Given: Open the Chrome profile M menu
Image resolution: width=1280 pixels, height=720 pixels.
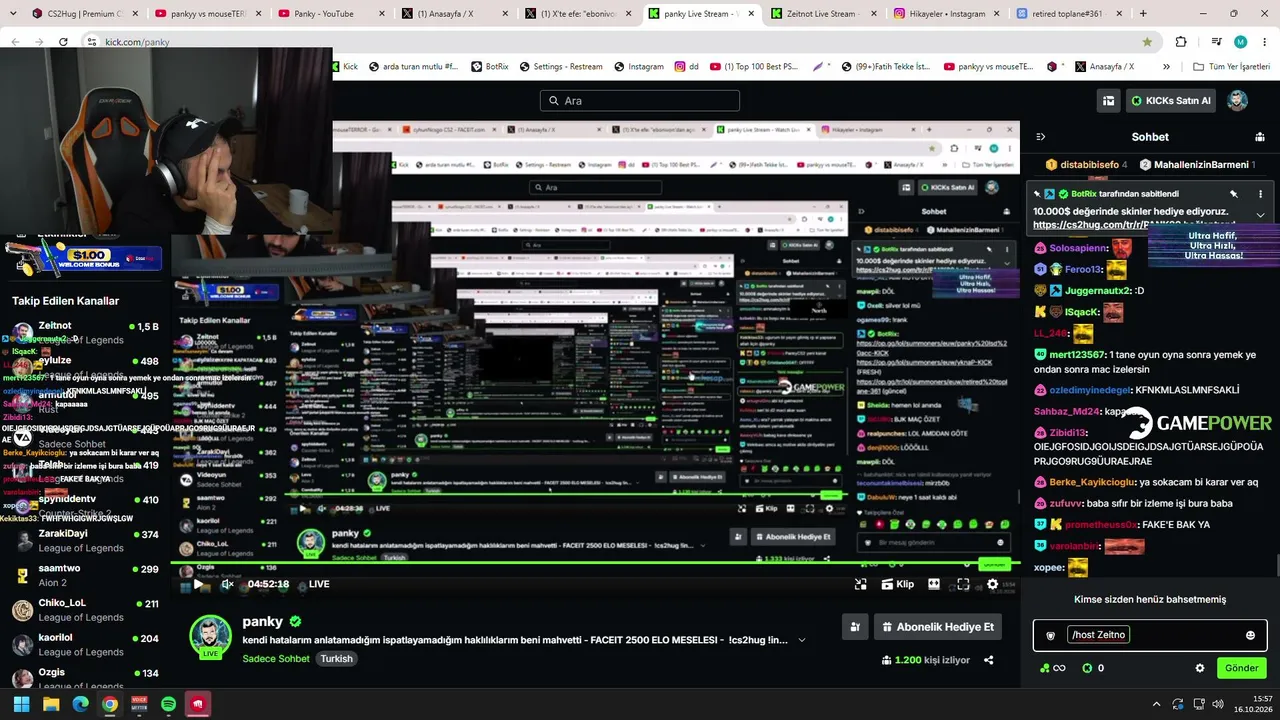Looking at the screenshot, I should coord(1241,42).
